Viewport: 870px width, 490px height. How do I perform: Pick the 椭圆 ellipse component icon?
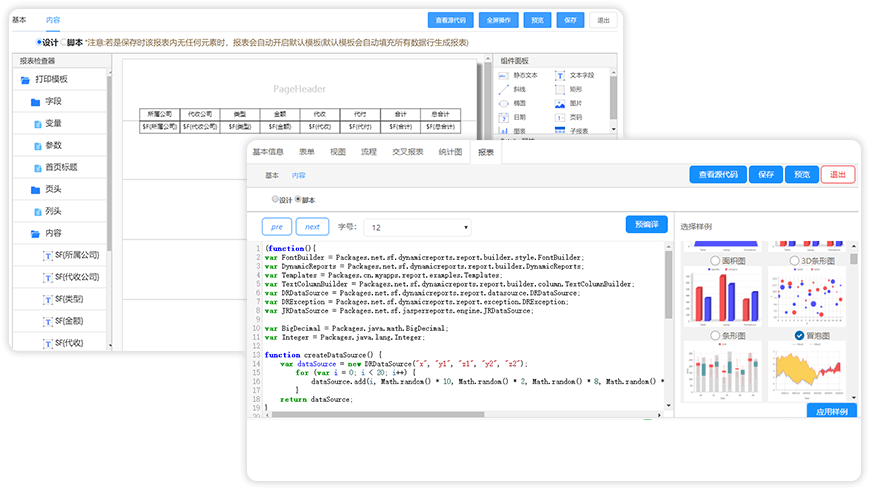coord(504,103)
